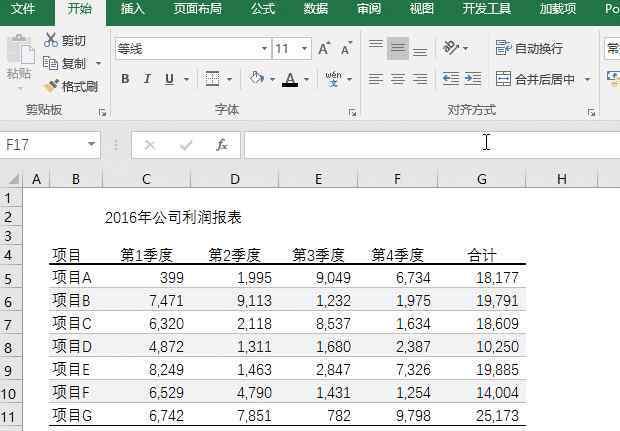The width and height of the screenshot is (620, 431).
Task: Click the Insert Function fx icon
Action: 222,145
